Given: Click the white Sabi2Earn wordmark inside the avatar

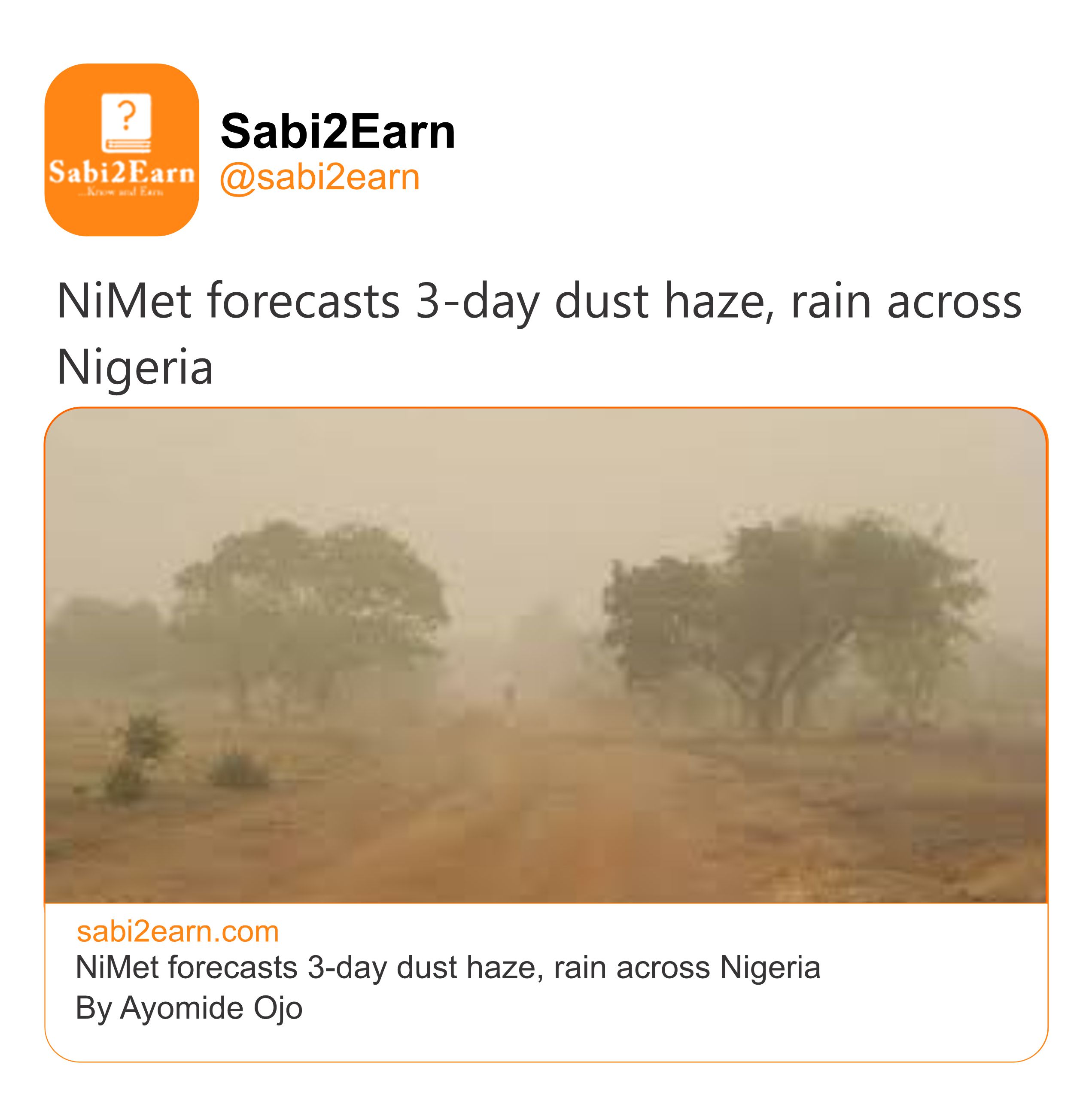Looking at the screenshot, I should tap(122, 172).
